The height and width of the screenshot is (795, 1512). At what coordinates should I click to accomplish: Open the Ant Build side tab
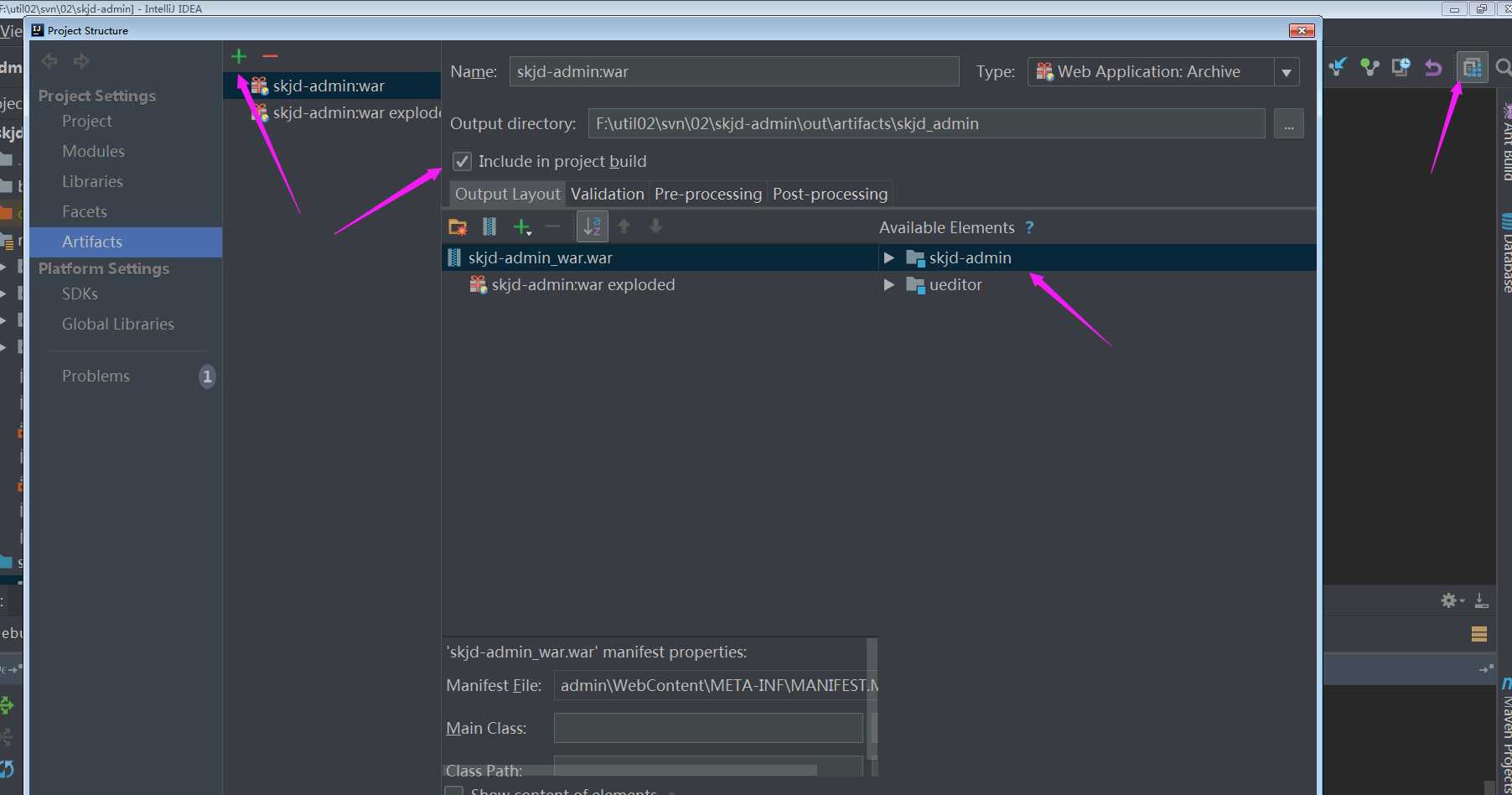click(1505, 143)
